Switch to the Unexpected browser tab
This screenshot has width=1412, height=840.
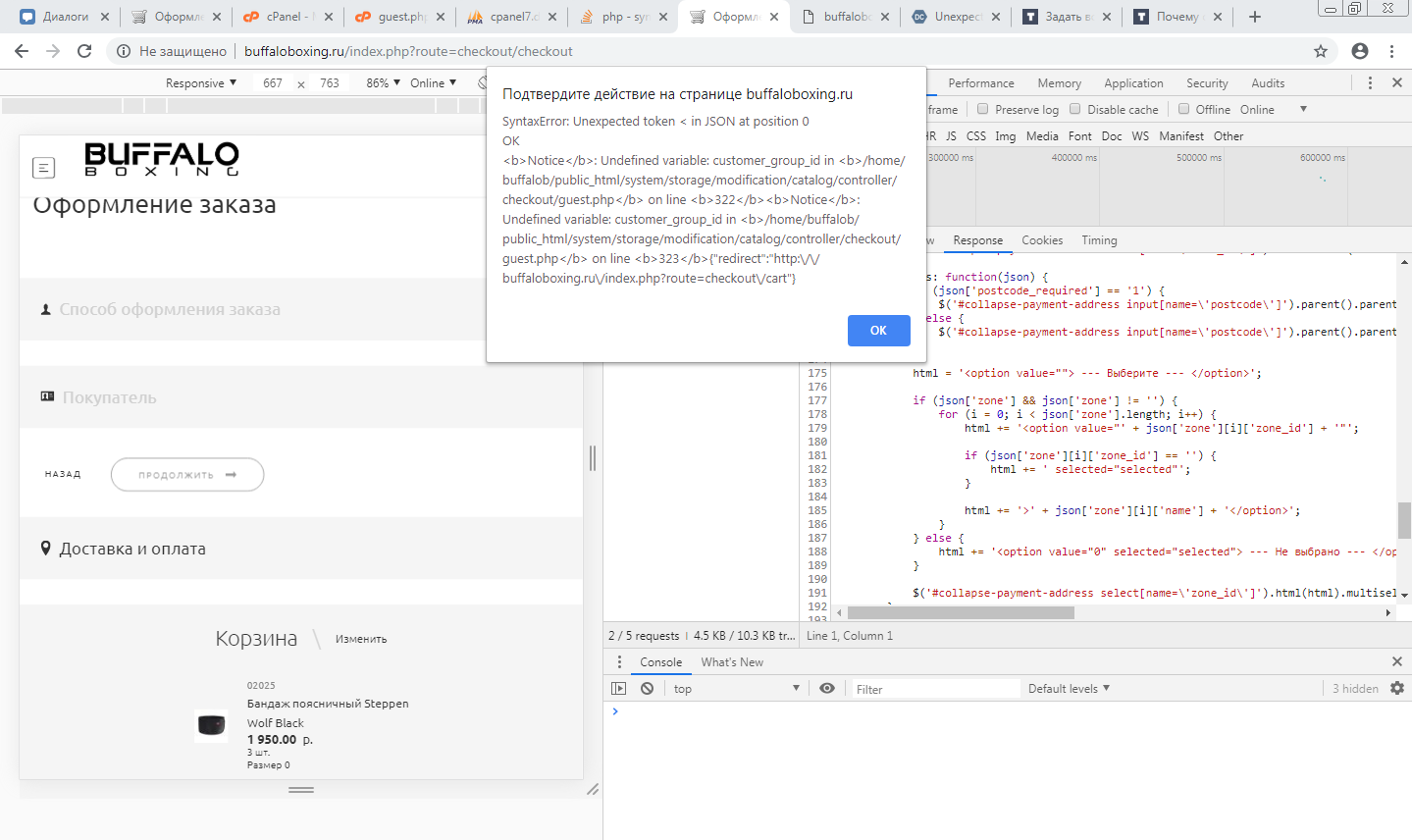click(960, 17)
